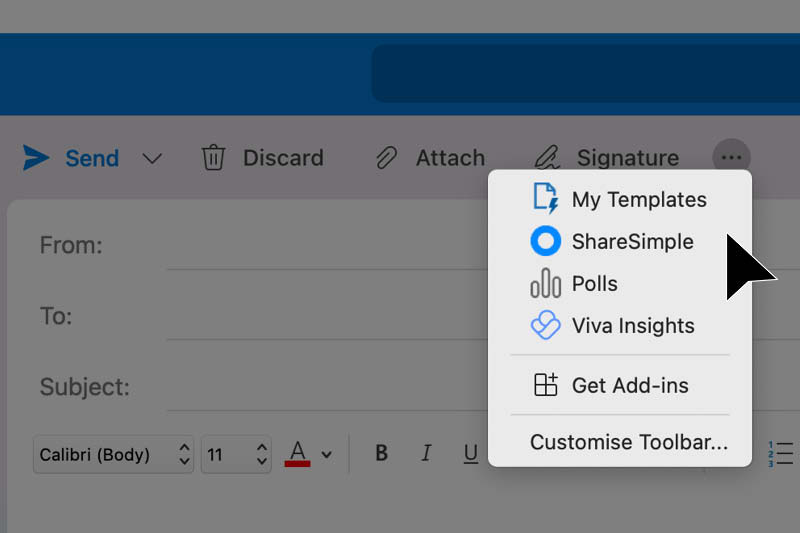The image size is (800, 533).
Task: Click the Signature pen icon
Action: tap(547, 158)
